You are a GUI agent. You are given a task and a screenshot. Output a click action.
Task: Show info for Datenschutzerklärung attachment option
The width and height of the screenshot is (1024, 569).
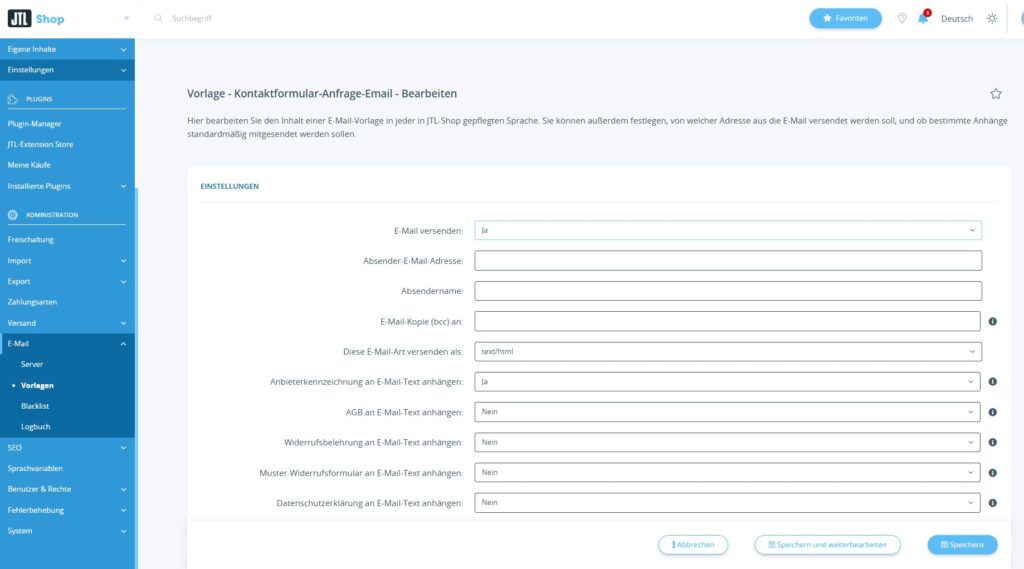click(992, 503)
